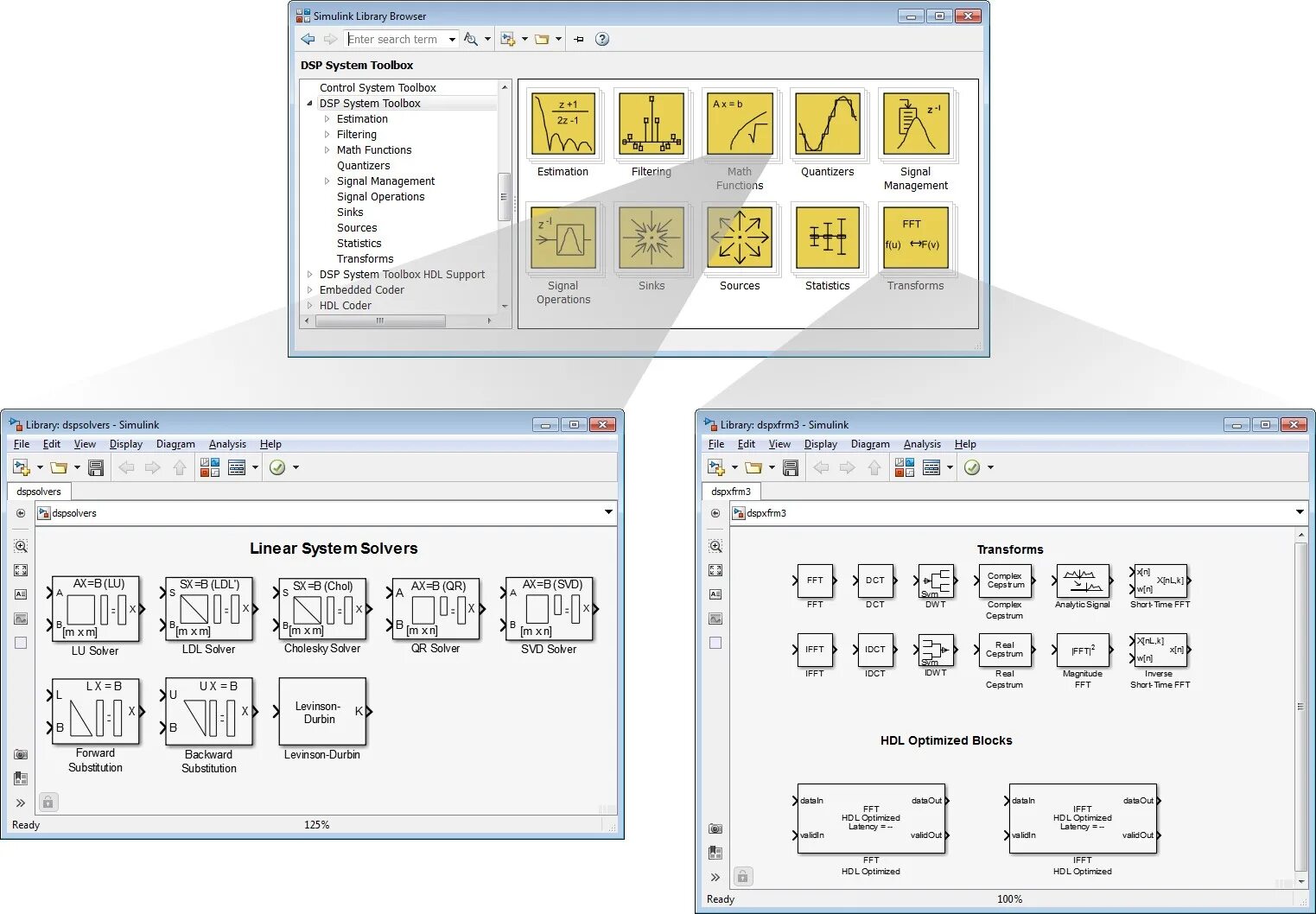The height and width of the screenshot is (914, 1316).
Task: Click the lock icon in dspsolvers window
Action: (x=48, y=803)
